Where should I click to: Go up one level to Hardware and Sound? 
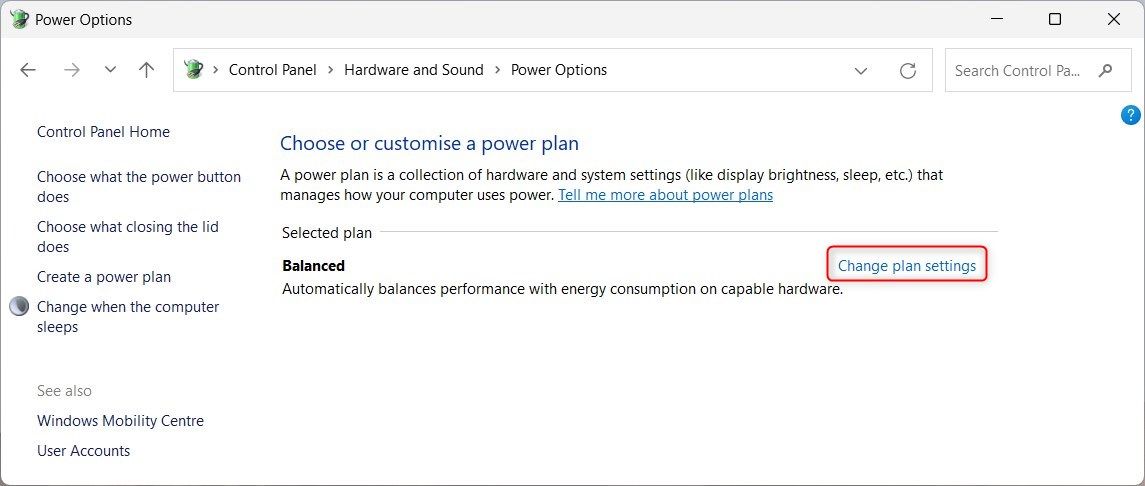pos(147,70)
